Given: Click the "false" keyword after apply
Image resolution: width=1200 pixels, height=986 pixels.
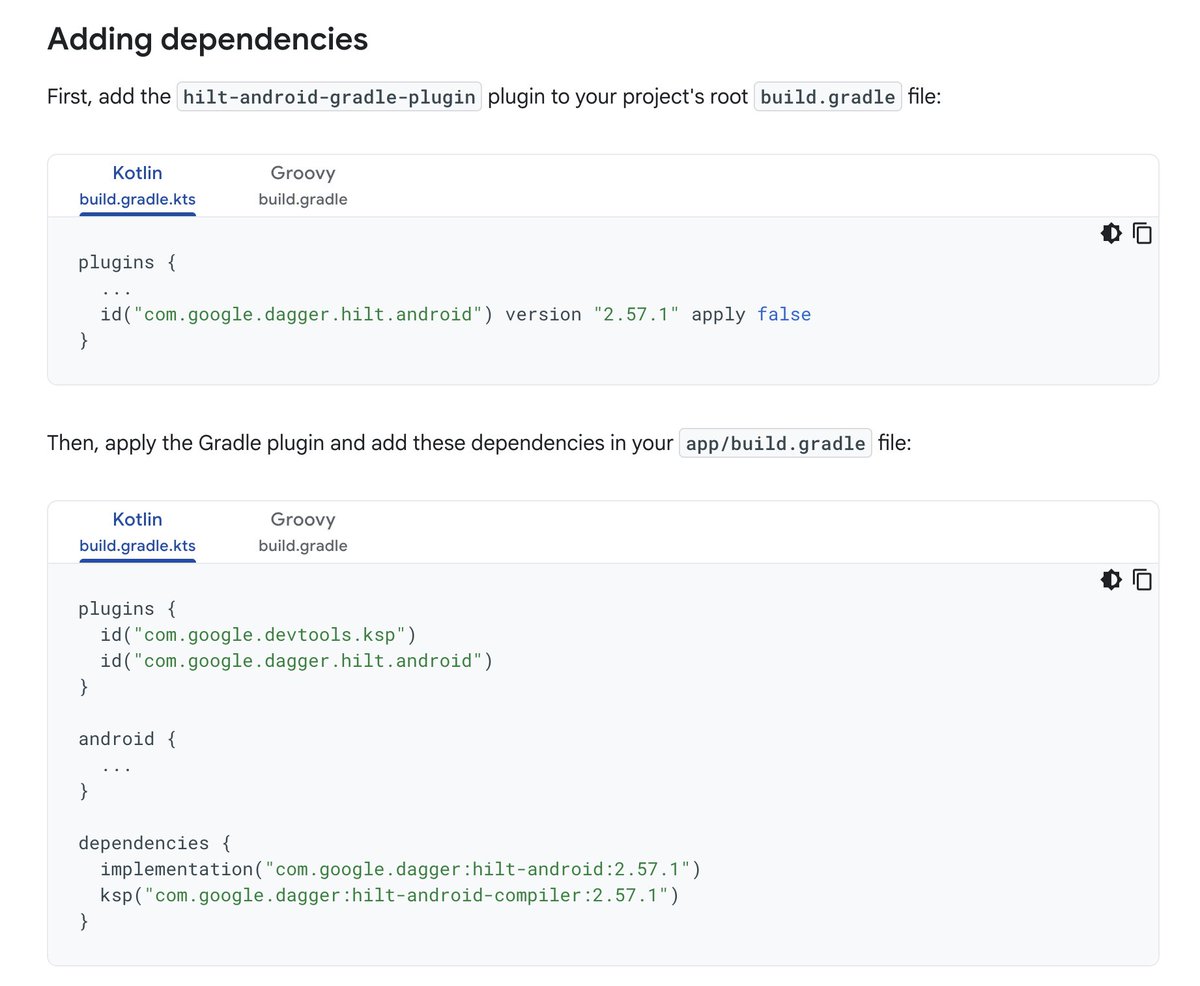Looking at the screenshot, I should point(784,314).
